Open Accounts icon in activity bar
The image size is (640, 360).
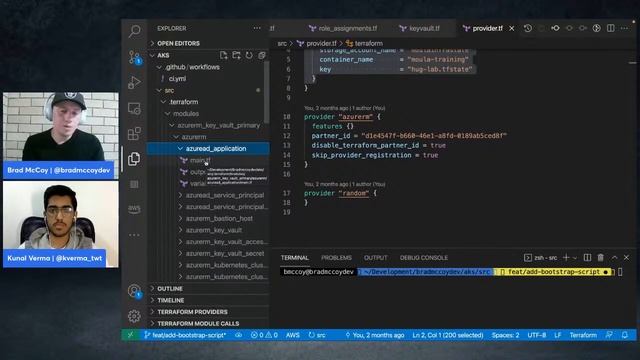134,291
